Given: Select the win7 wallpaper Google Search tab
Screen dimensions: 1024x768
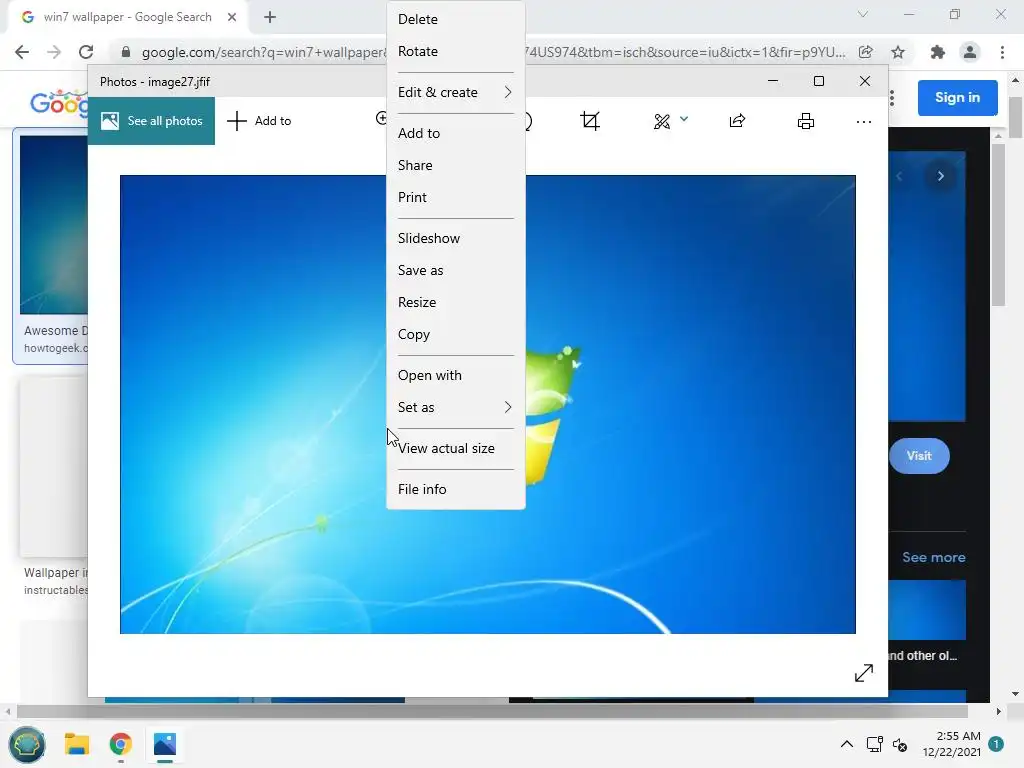Looking at the screenshot, I should point(127,17).
